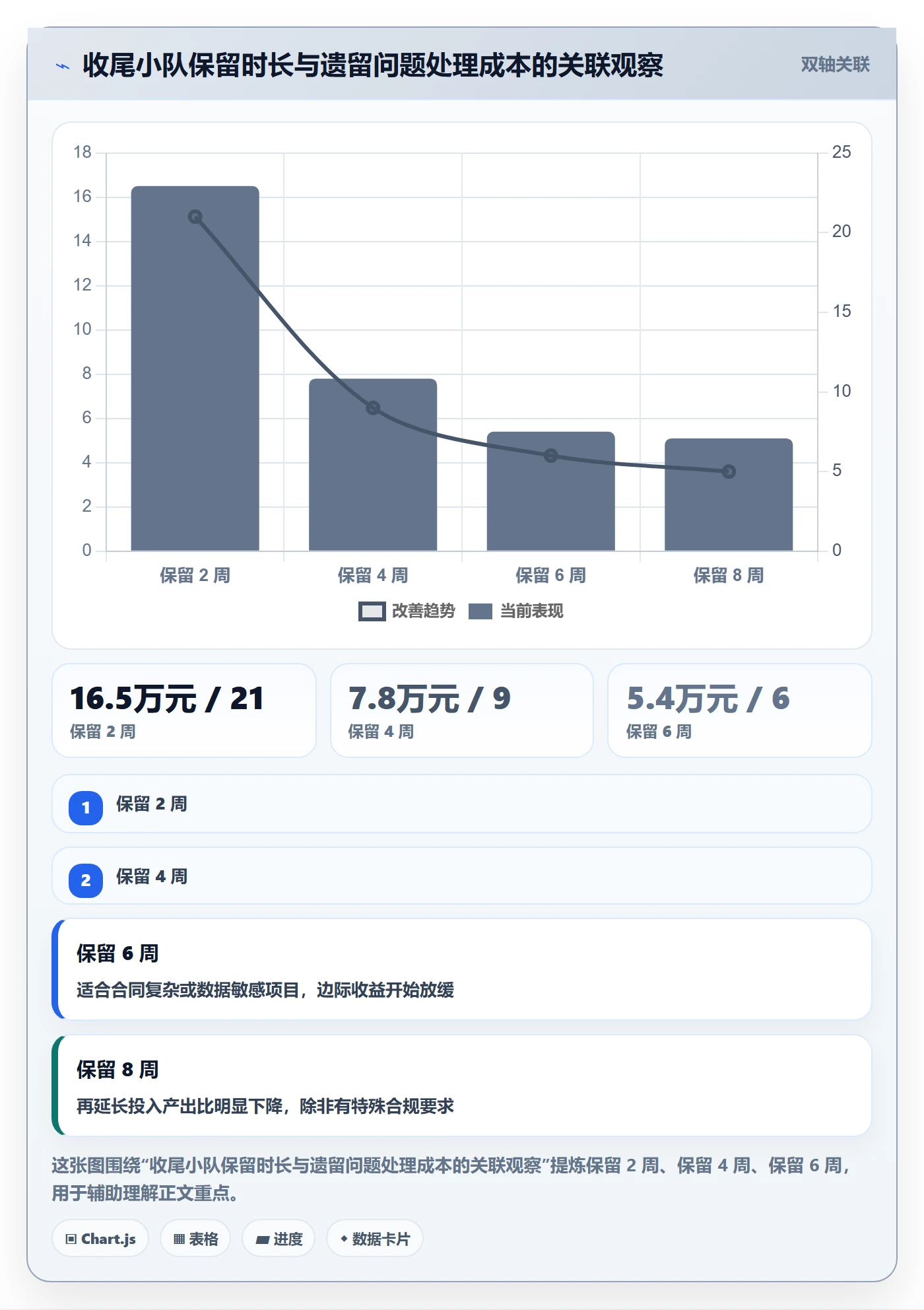The image size is (924, 1310).
Task: Click the Chart.js tag chip
Action: [x=100, y=1239]
